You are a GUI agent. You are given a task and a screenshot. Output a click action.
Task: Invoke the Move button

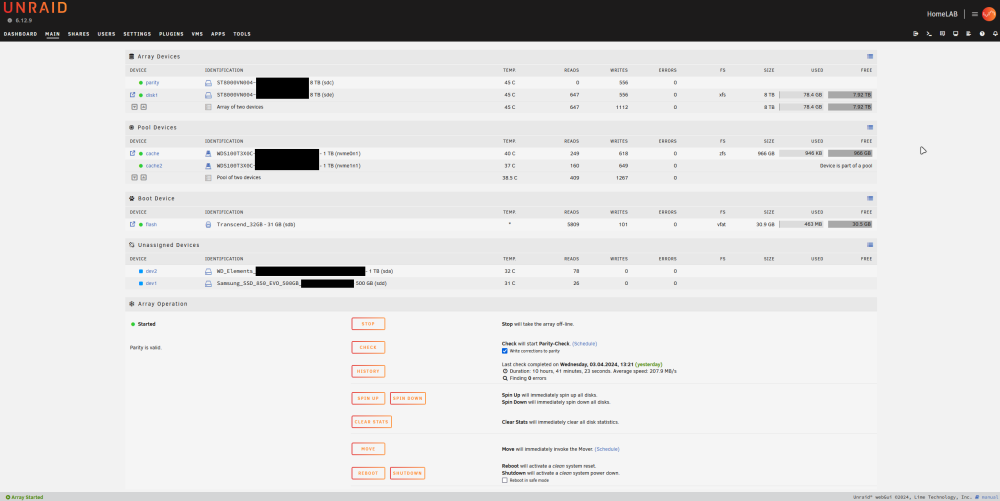point(368,449)
